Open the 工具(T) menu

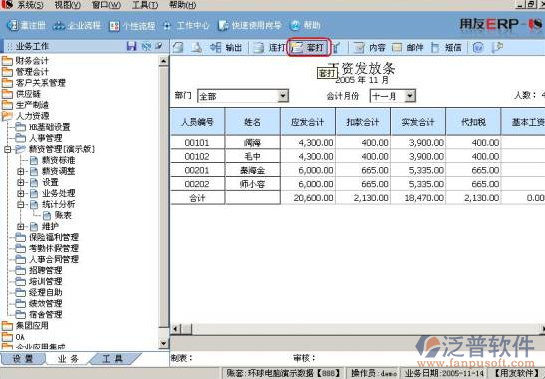click(x=145, y=5)
